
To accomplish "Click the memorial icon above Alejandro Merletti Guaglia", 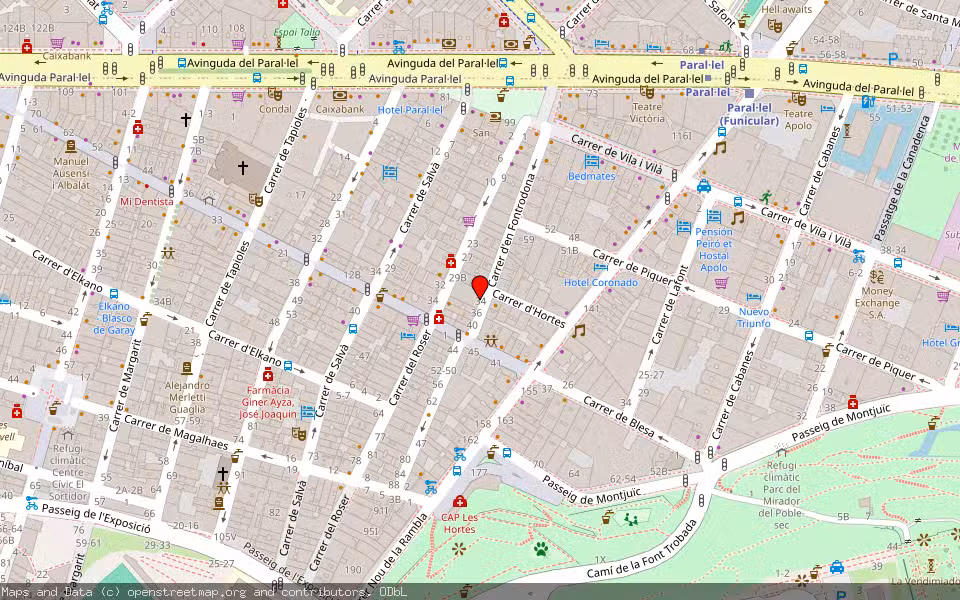I will point(187,368).
